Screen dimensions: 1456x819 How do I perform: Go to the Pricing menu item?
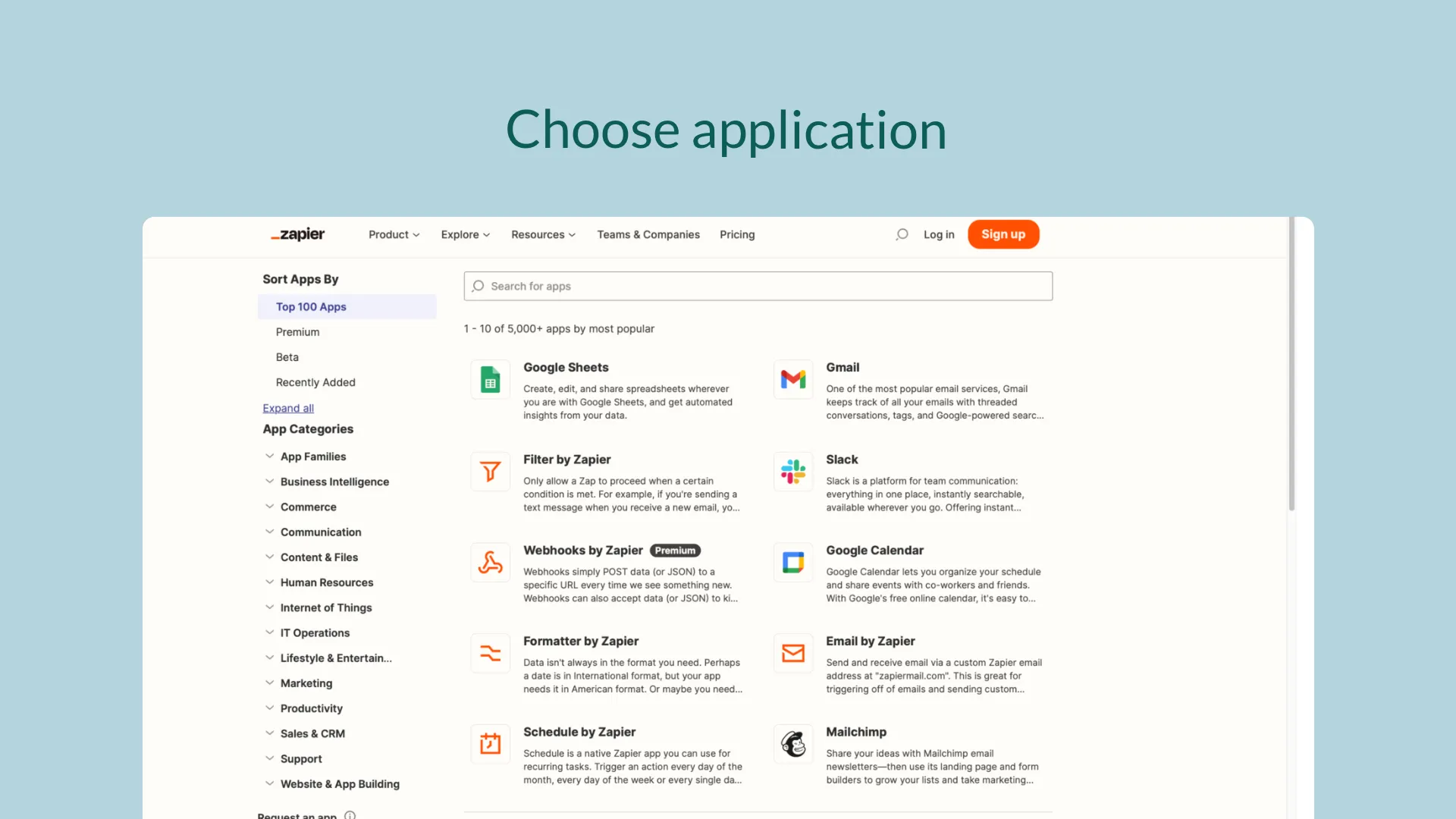click(736, 235)
